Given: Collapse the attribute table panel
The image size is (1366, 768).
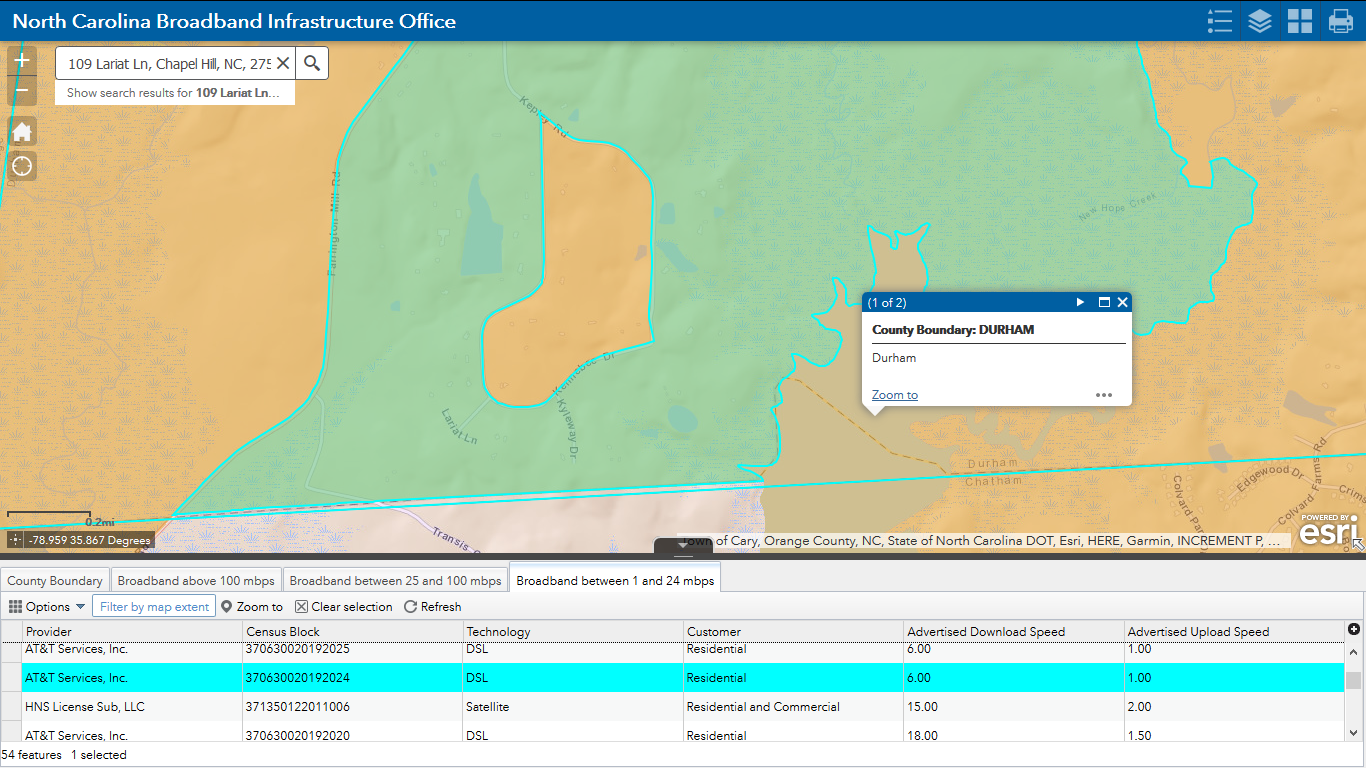Looking at the screenshot, I should [x=683, y=546].
